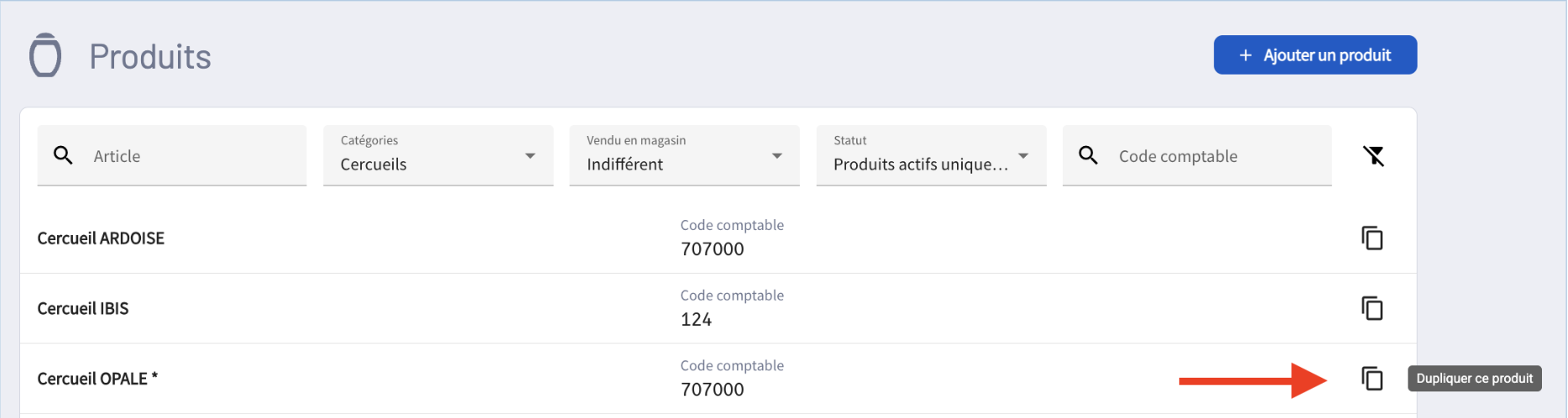
Task: Click the Code comptable search magnifier icon
Action: (x=1088, y=155)
